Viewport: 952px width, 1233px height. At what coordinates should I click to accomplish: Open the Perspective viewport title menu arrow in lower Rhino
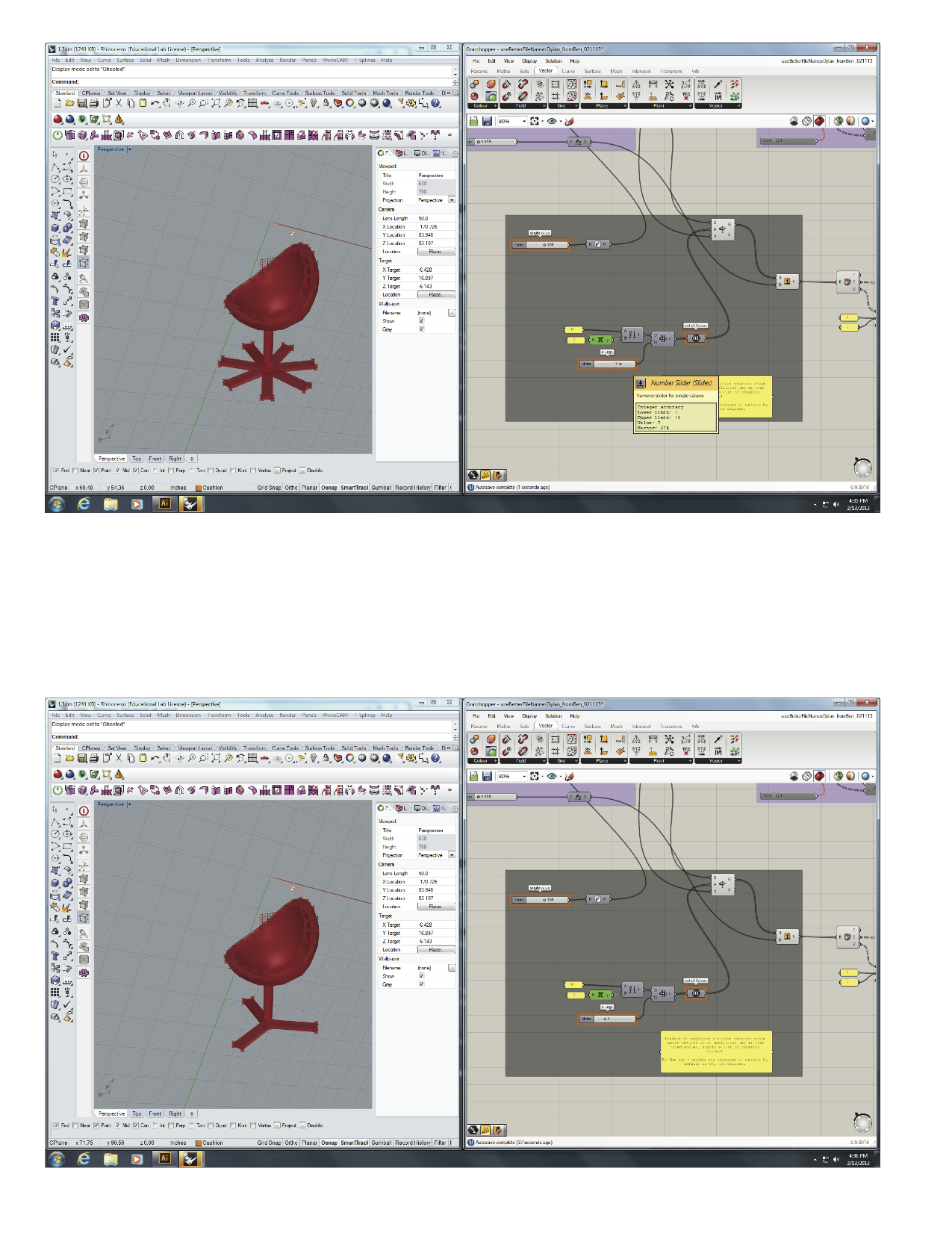coord(129,804)
